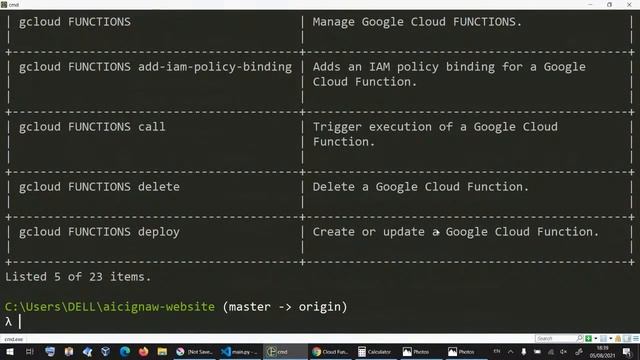
Task: Launch Microsoft Edge from the taskbar
Action: [x=125, y=351]
